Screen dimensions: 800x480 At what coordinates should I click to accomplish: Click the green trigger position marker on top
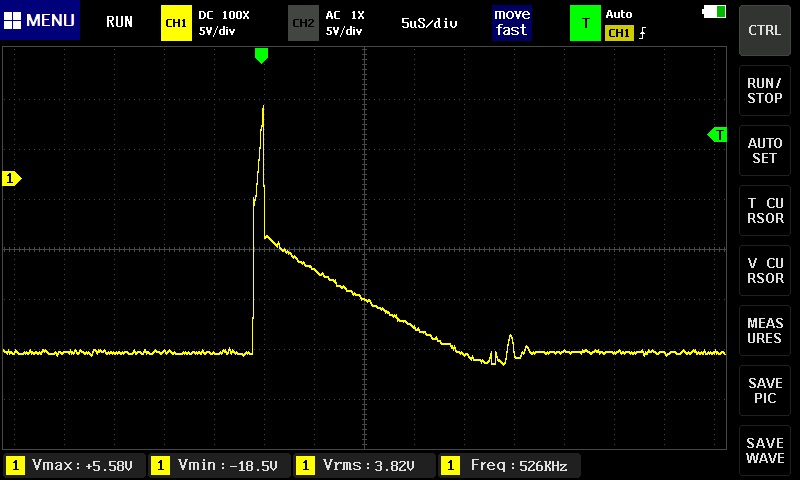261,56
